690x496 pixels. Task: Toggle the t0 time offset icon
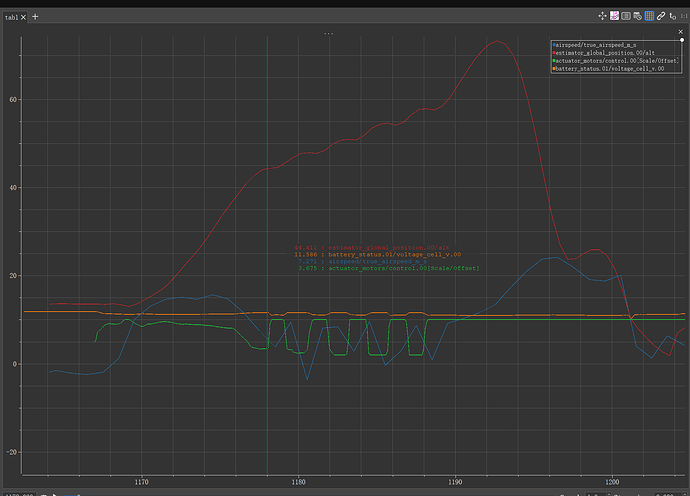671,16
